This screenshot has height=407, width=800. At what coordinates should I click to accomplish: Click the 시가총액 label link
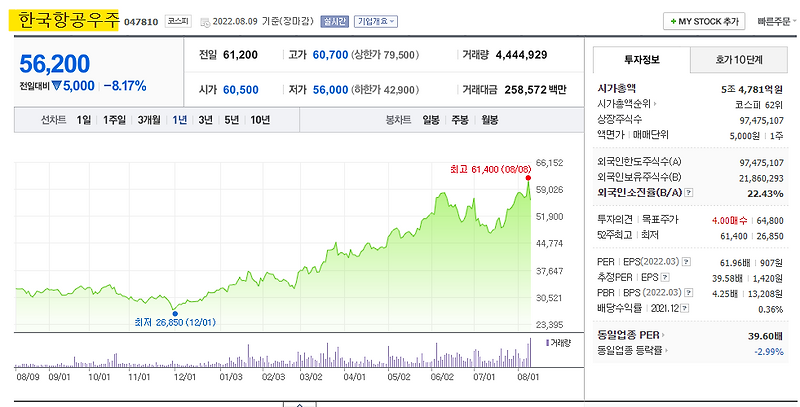(616, 89)
